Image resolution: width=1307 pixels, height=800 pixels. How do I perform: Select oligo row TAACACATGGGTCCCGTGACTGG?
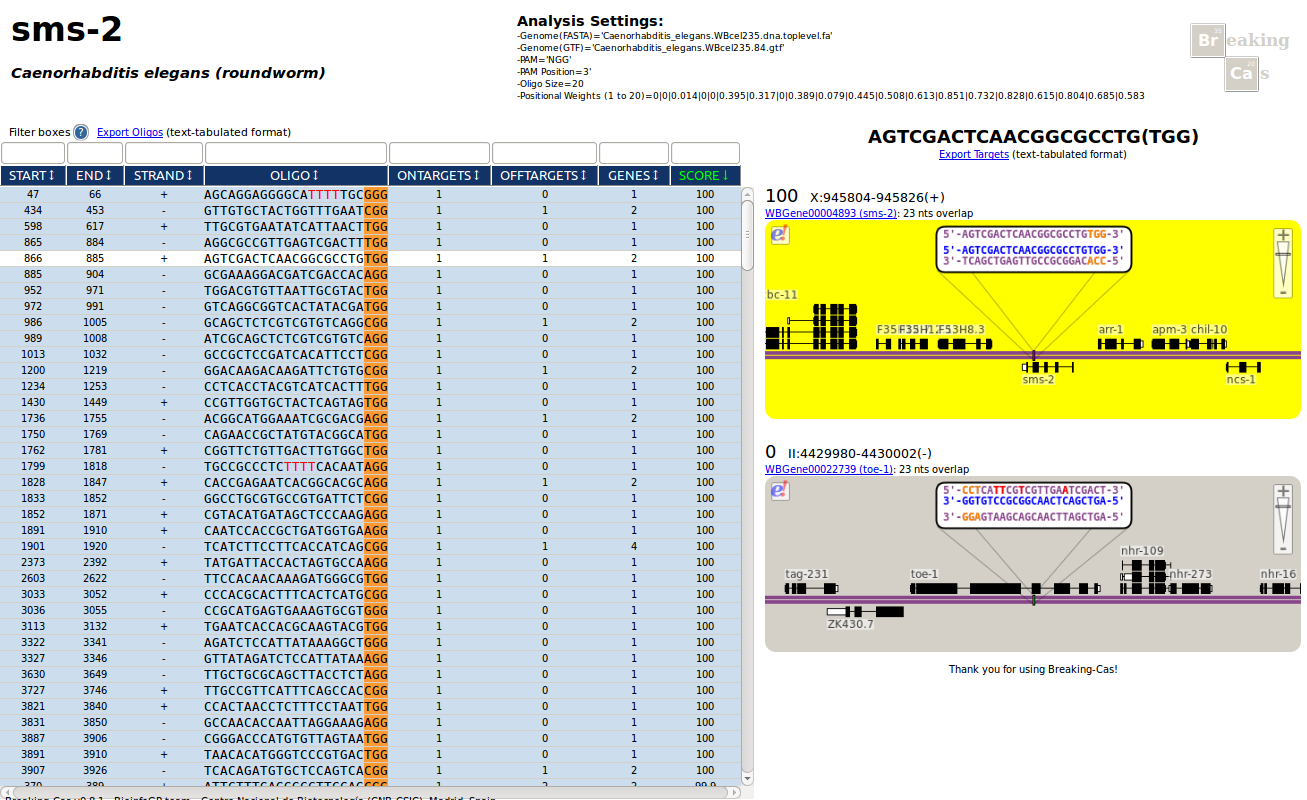[370, 754]
